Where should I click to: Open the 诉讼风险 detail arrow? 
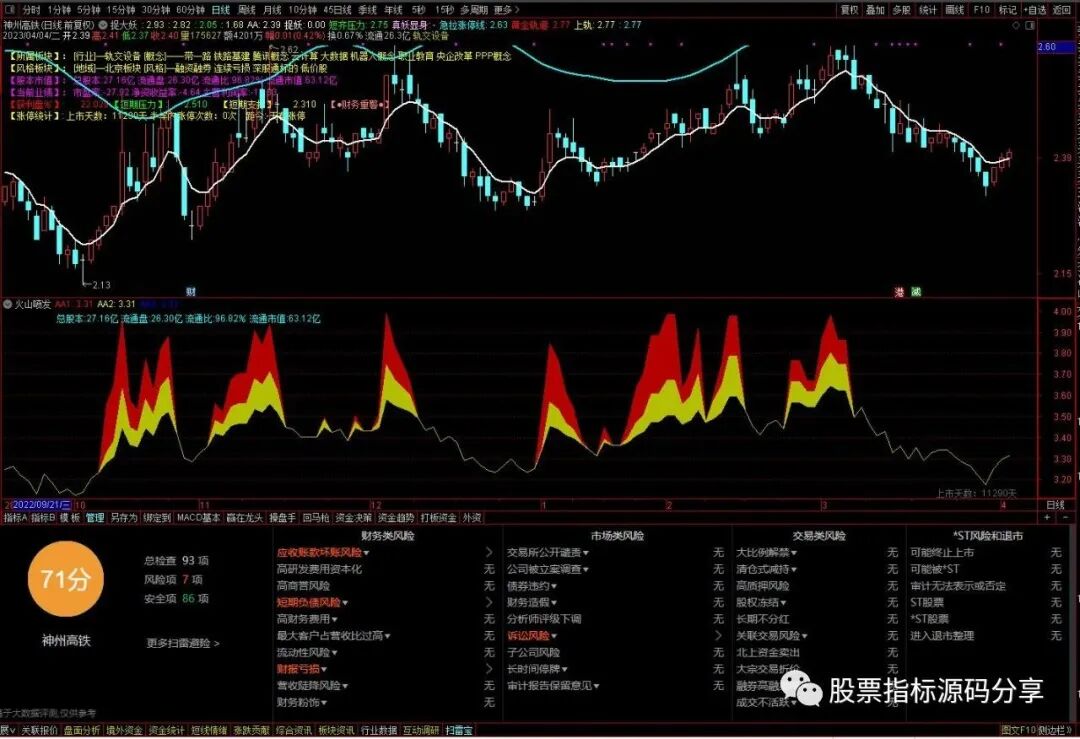[719, 636]
